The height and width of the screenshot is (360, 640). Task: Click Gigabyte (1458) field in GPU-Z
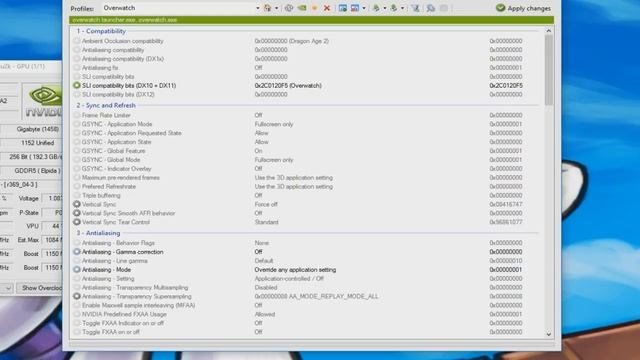32,129
